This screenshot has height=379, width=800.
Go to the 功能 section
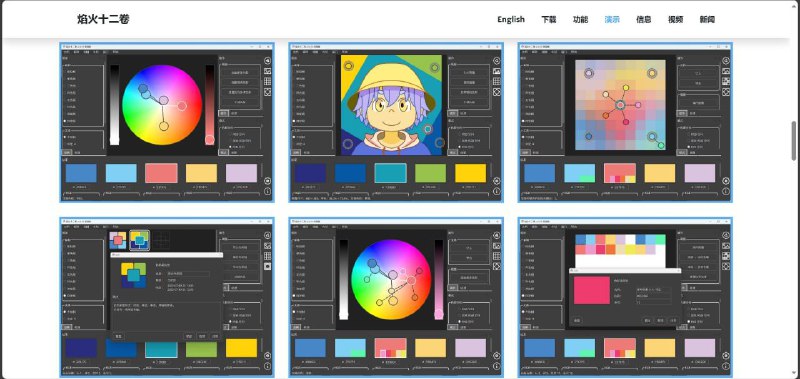[x=580, y=19]
